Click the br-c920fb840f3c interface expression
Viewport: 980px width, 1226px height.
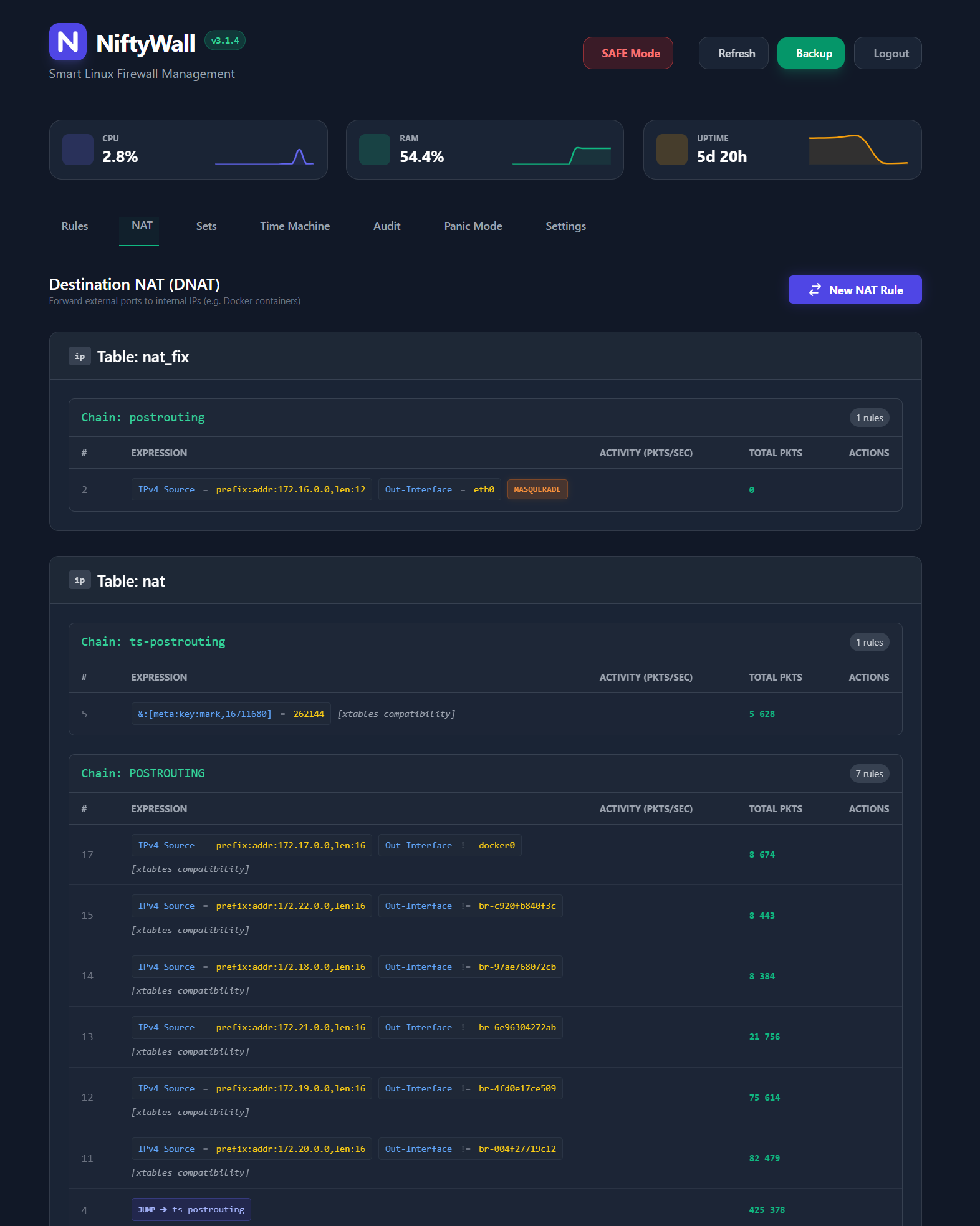[471, 906]
